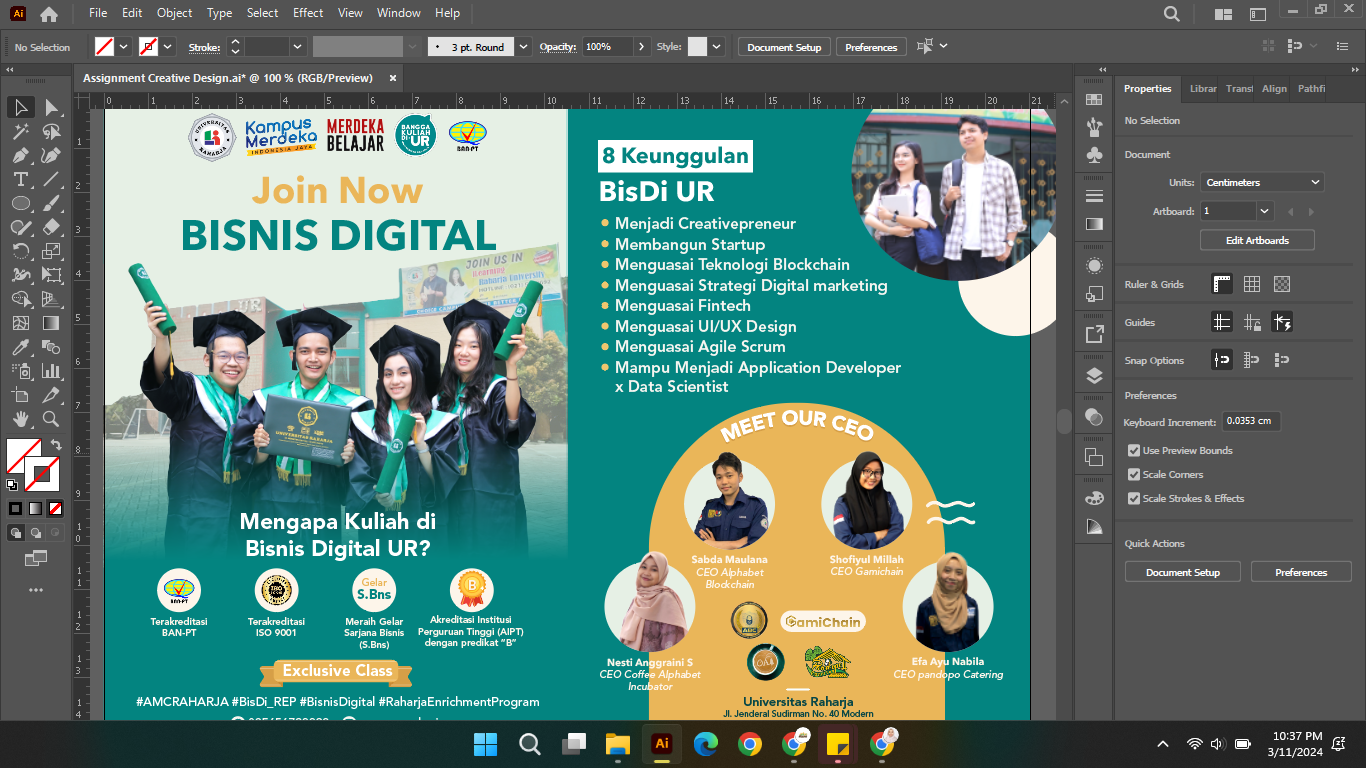
Task: Choose the Rotate tool
Action: 20,251
